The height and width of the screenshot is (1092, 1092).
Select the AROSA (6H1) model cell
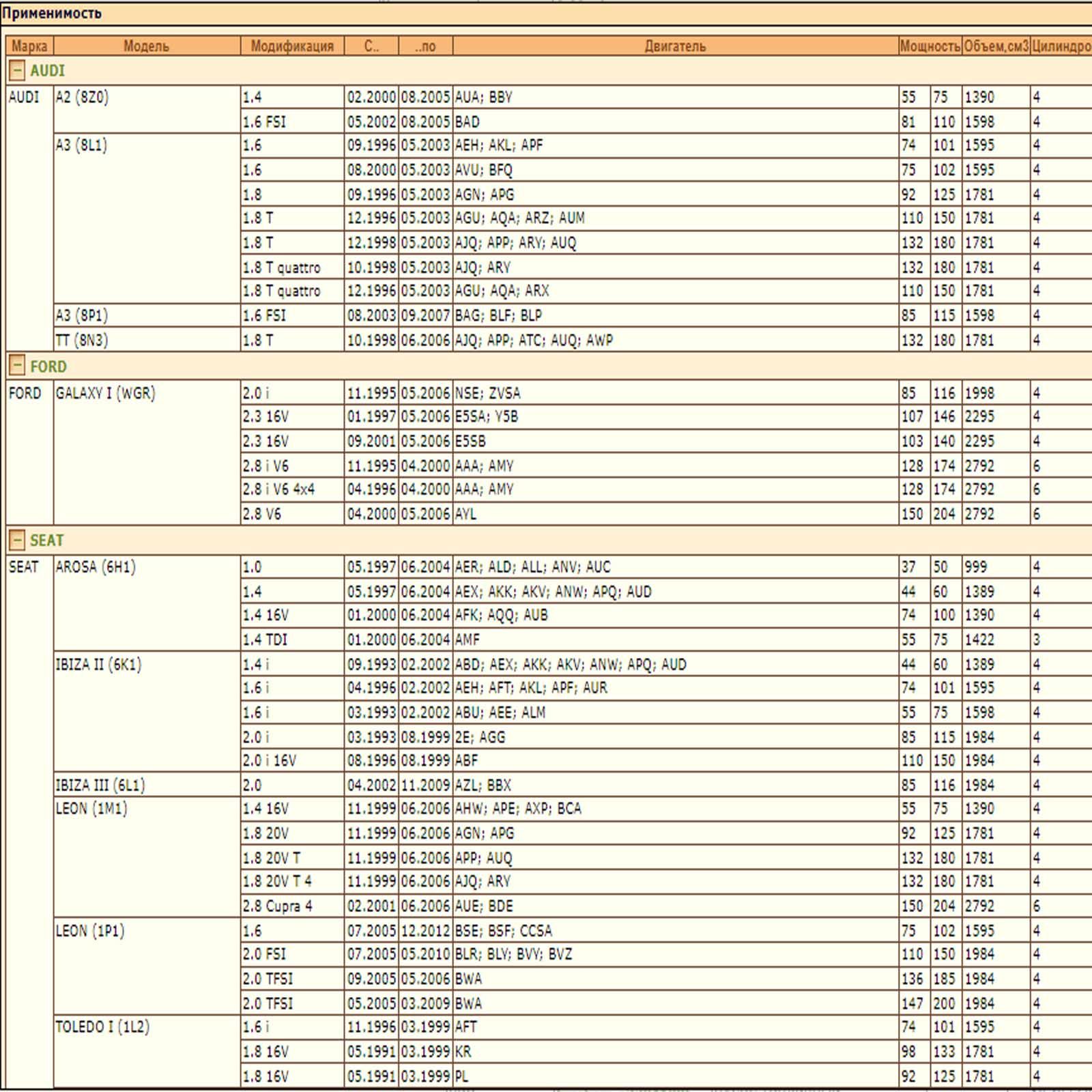pyautogui.click(x=96, y=567)
